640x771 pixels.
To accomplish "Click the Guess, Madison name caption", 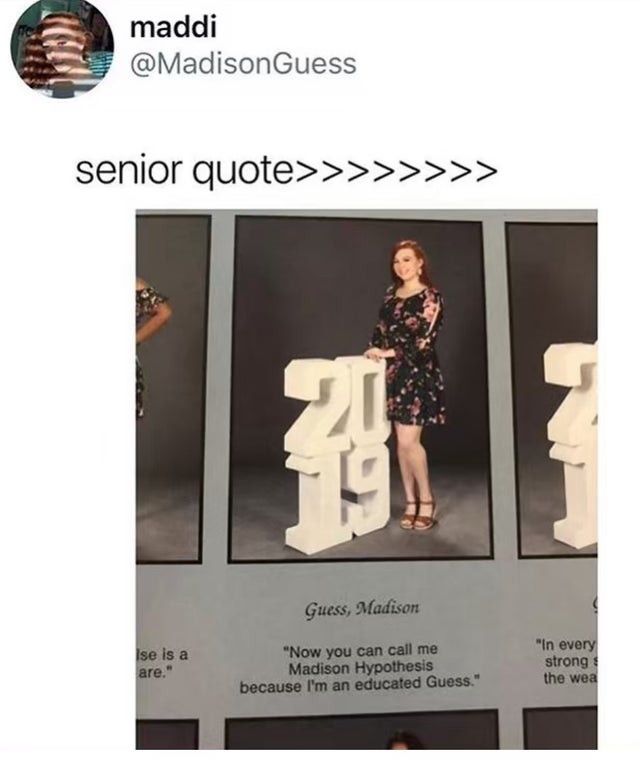I will [362, 608].
